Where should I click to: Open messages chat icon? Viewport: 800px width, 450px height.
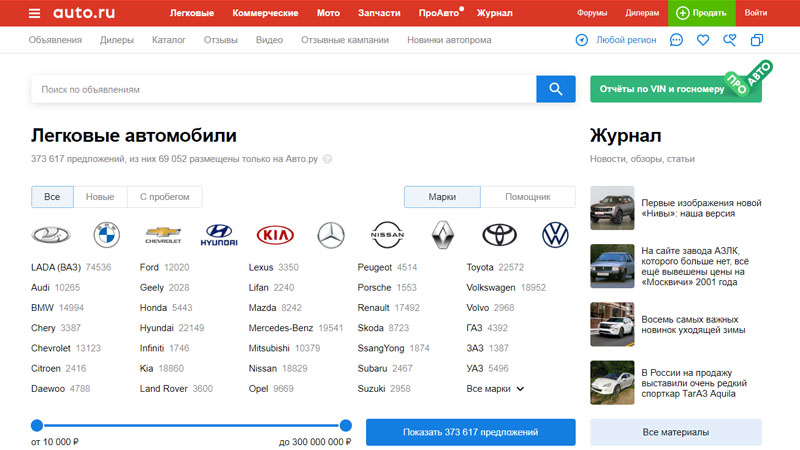click(676, 40)
